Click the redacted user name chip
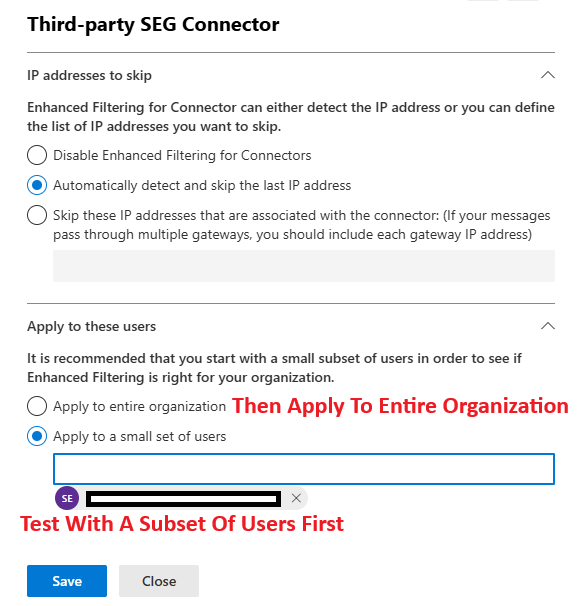 184,499
